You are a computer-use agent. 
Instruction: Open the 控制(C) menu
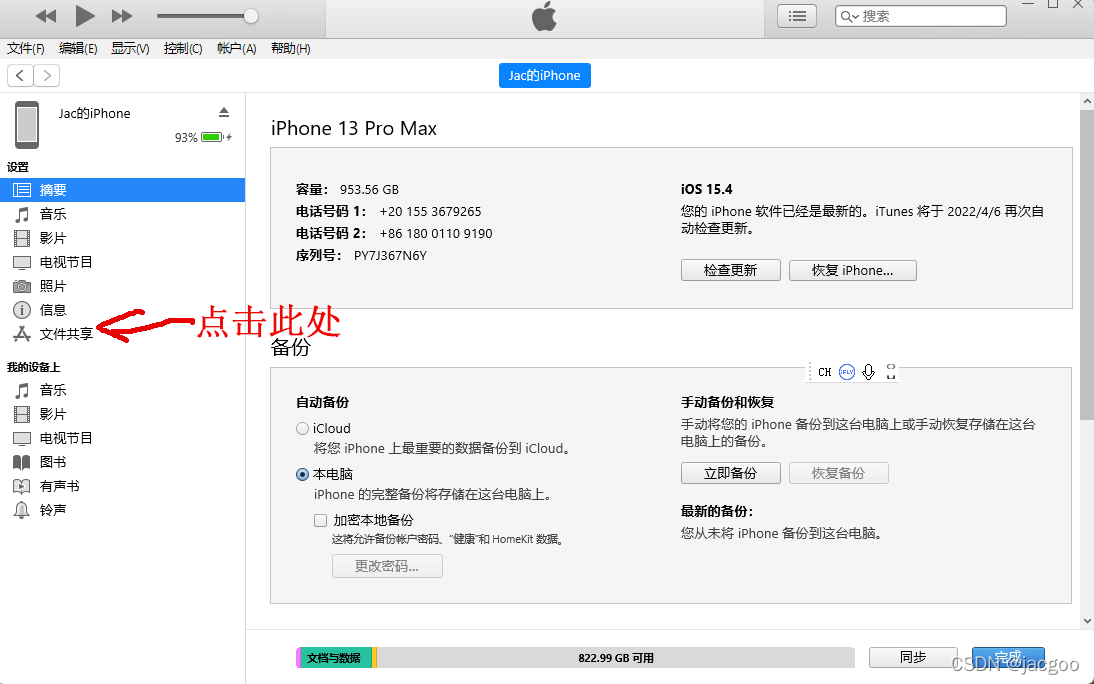point(183,47)
